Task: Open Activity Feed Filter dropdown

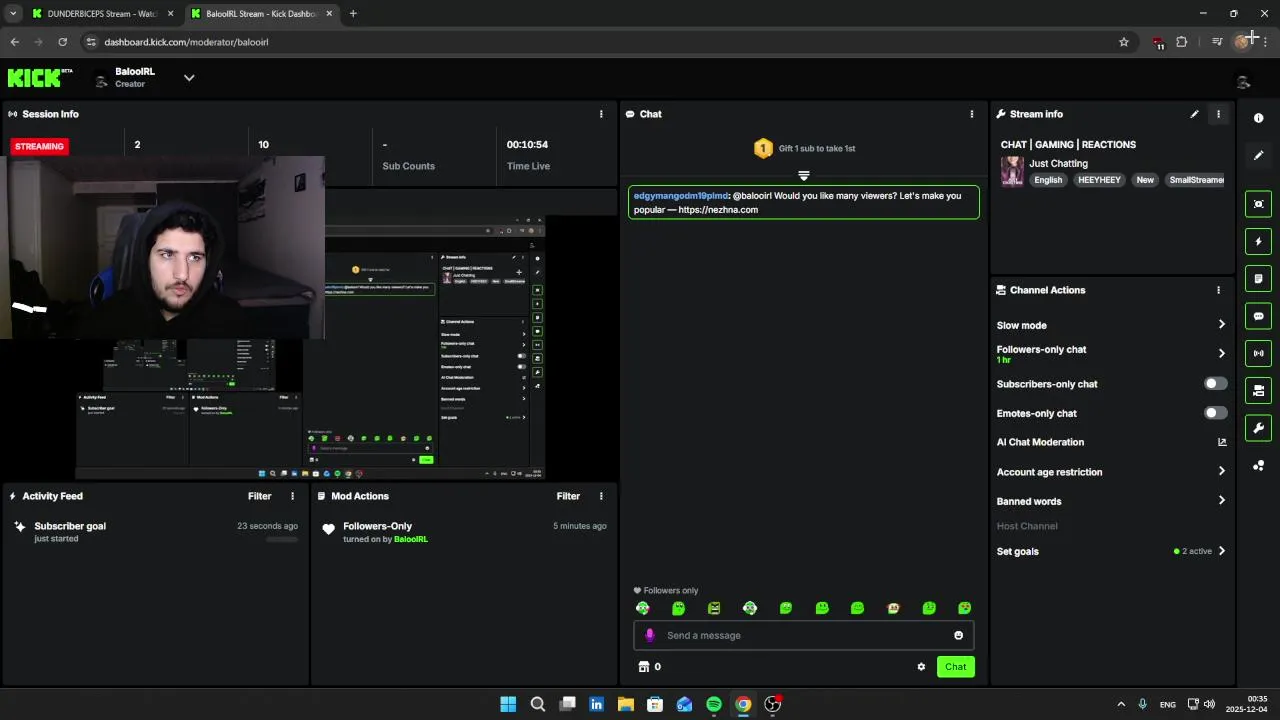Action: (260, 496)
